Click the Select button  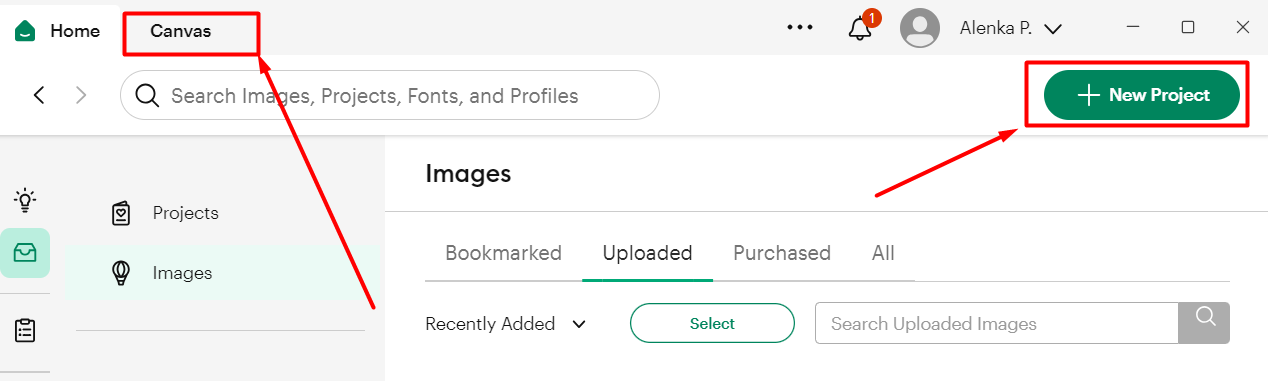pos(712,324)
